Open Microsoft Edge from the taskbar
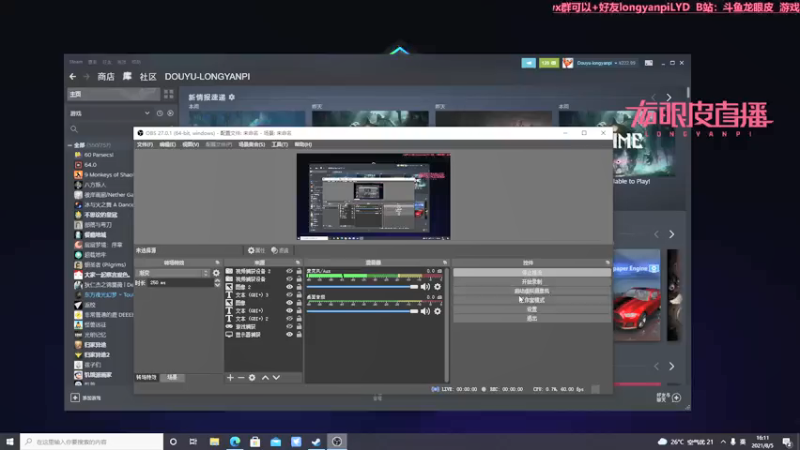 (x=235, y=441)
